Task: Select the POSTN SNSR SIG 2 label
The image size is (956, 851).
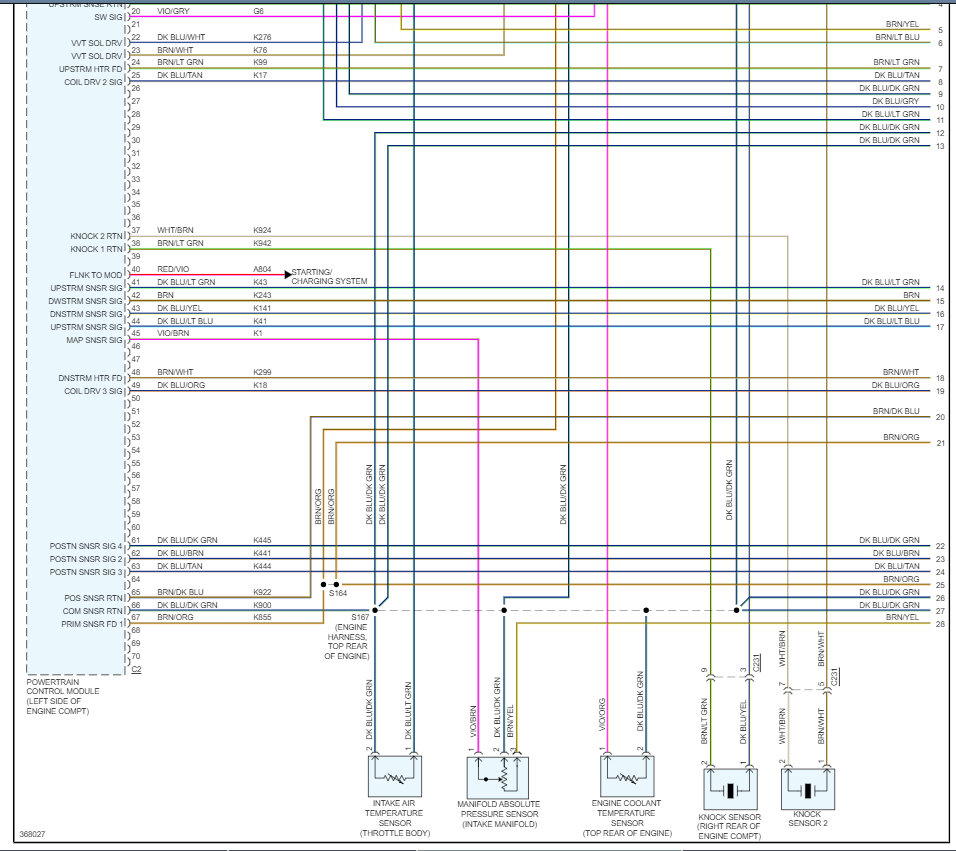Action: [x=86, y=559]
